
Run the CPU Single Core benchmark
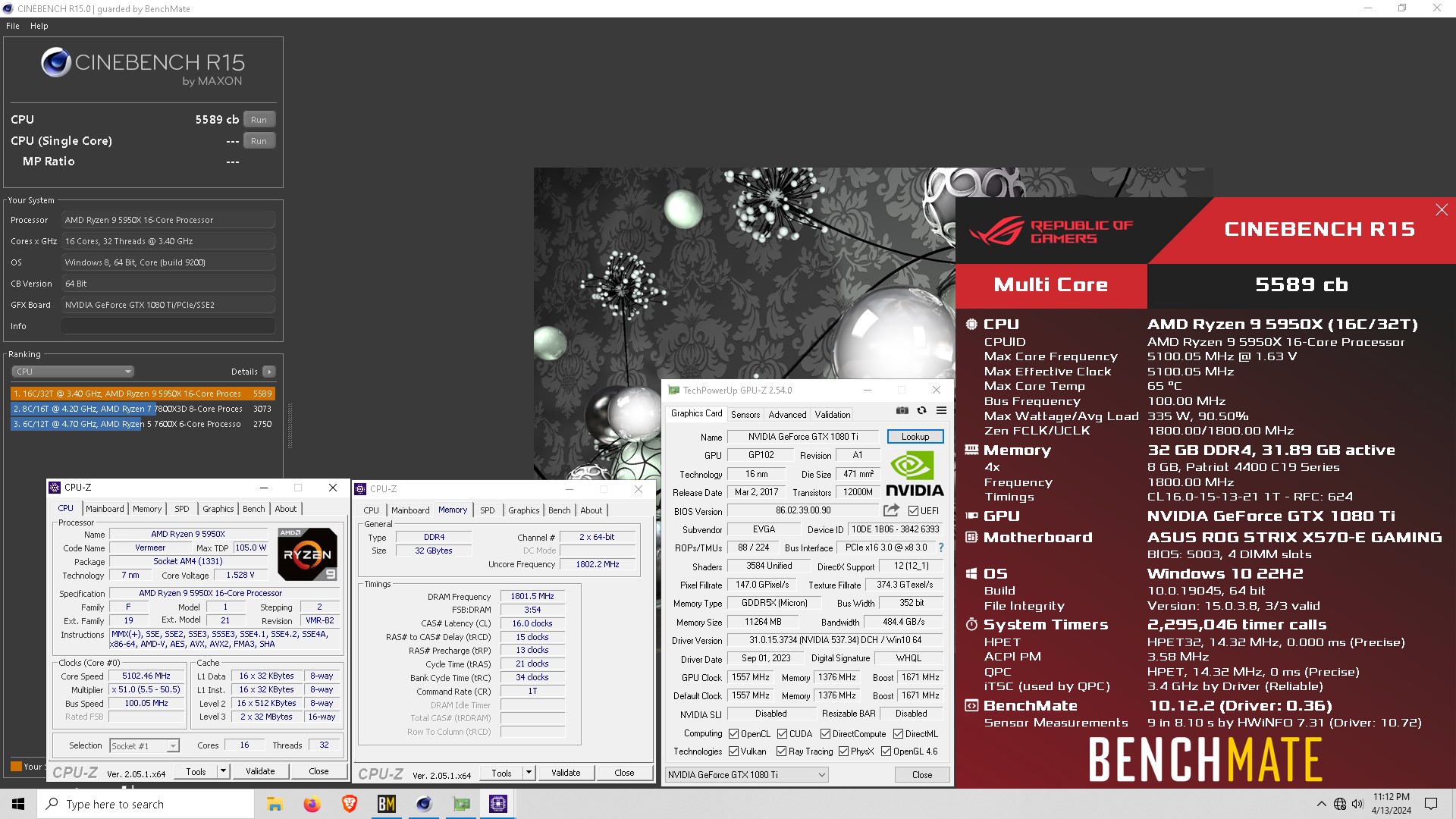[259, 141]
